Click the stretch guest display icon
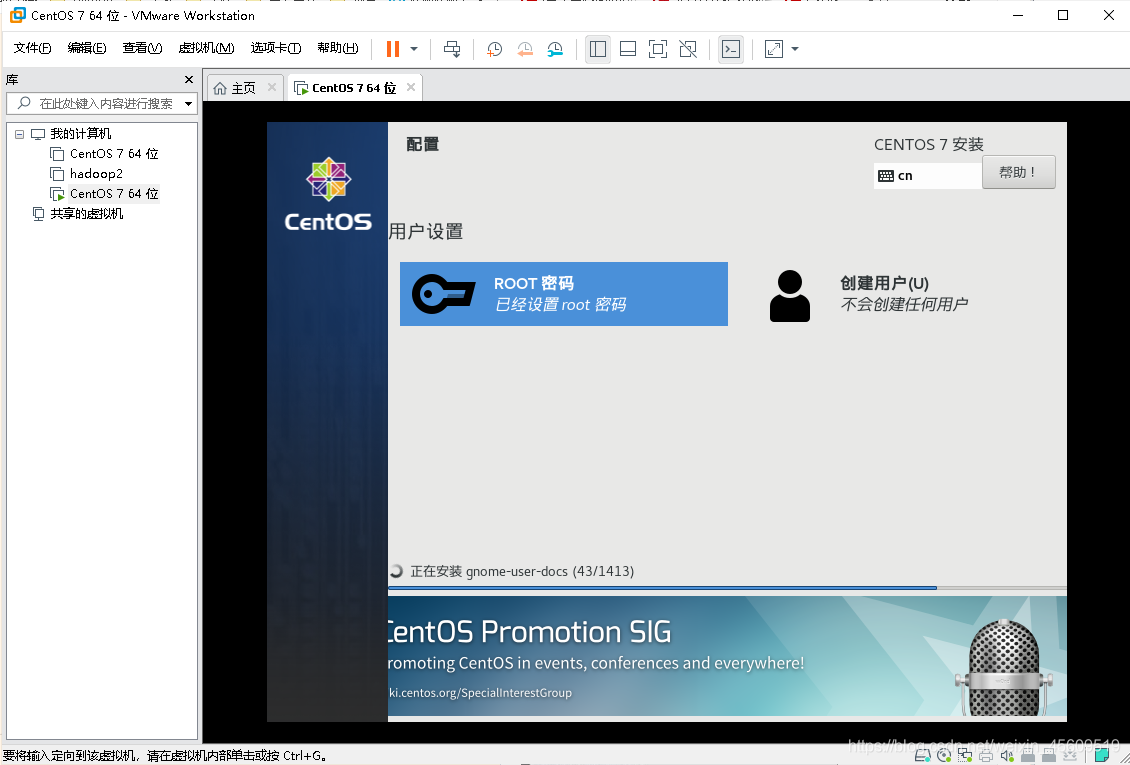This screenshot has width=1130, height=765. click(x=773, y=49)
